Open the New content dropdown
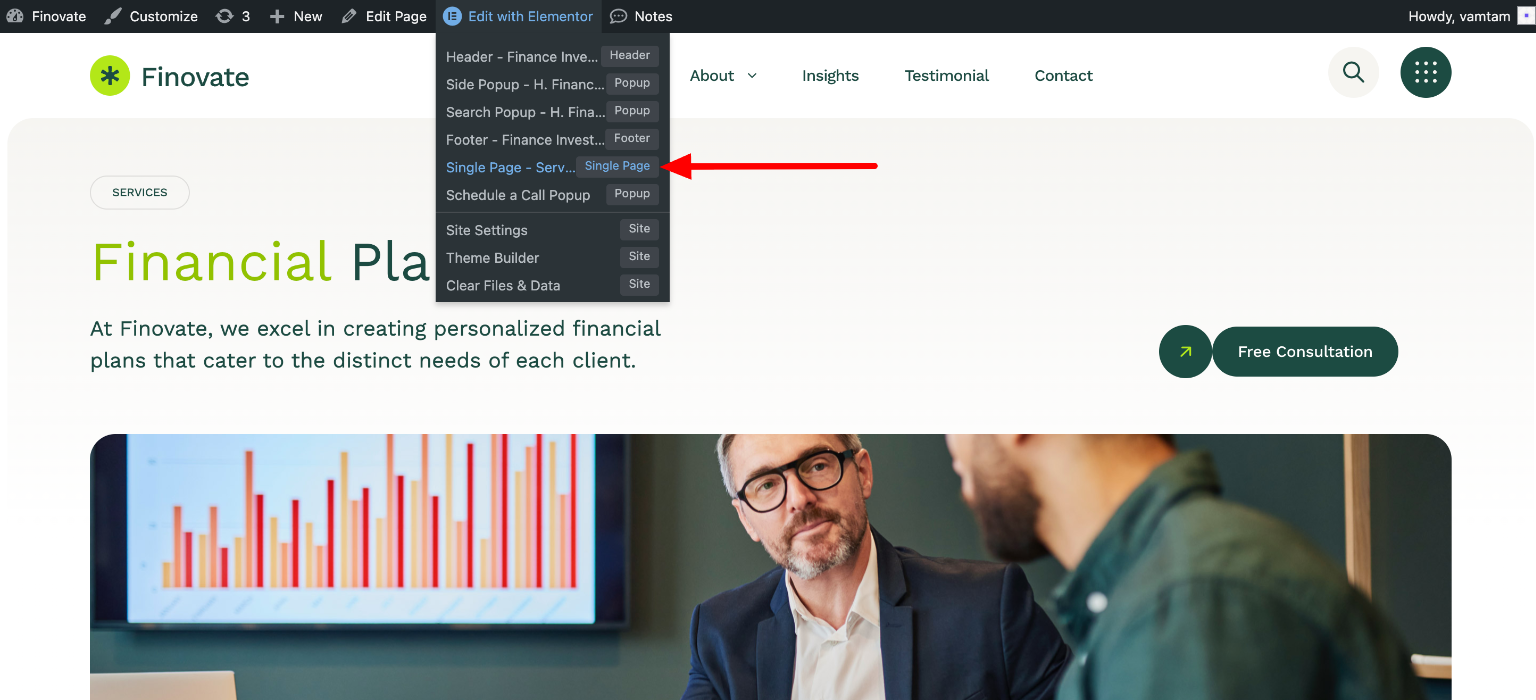Viewport: 1536px width, 700px height. (296, 16)
